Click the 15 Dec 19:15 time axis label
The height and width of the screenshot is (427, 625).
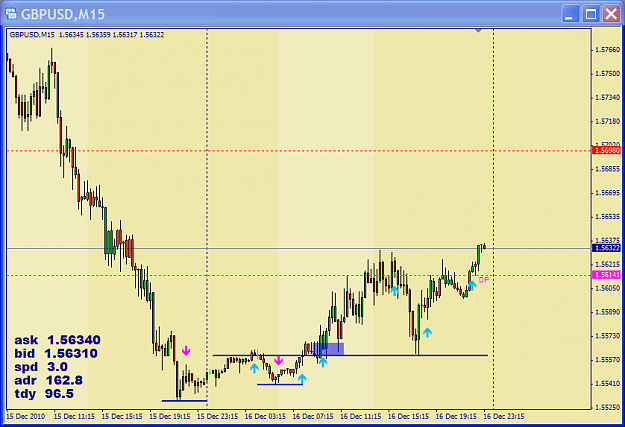(x=170, y=416)
